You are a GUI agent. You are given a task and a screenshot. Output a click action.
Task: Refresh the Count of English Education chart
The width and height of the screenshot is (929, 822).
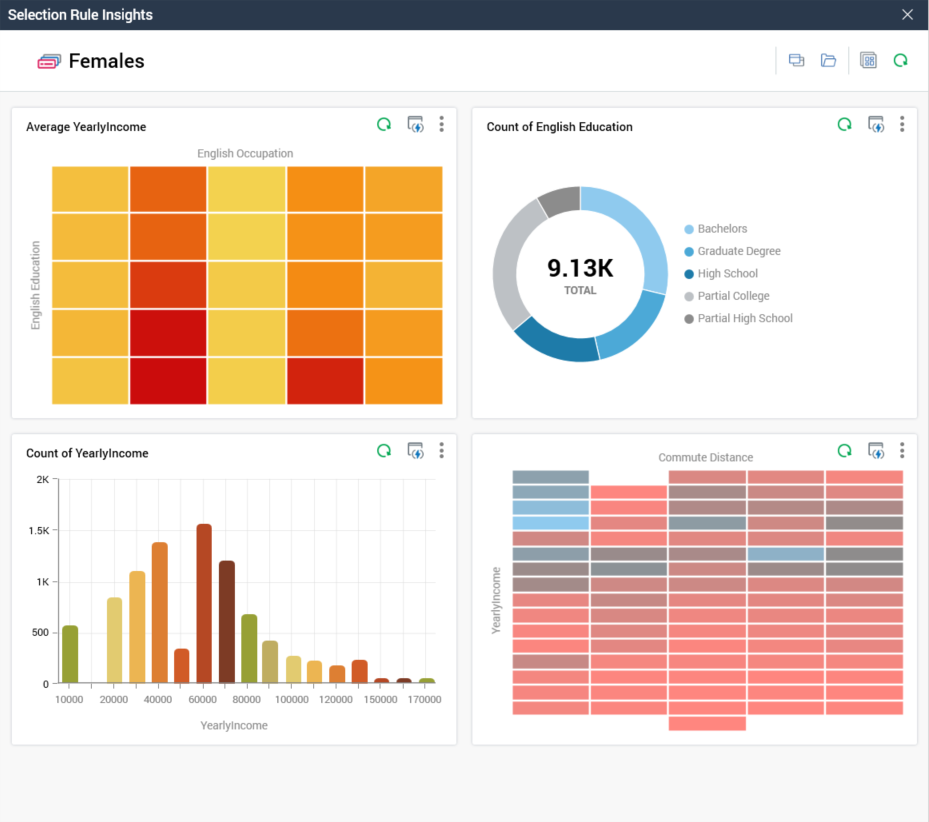point(845,125)
